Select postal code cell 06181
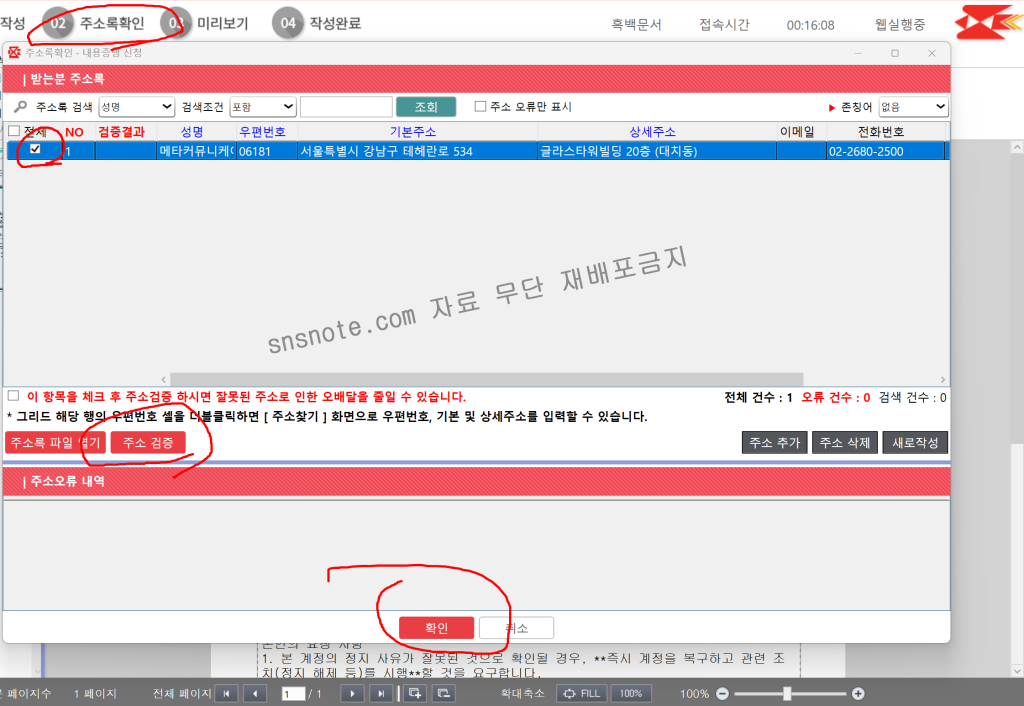This screenshot has width=1024, height=706. [x=266, y=151]
